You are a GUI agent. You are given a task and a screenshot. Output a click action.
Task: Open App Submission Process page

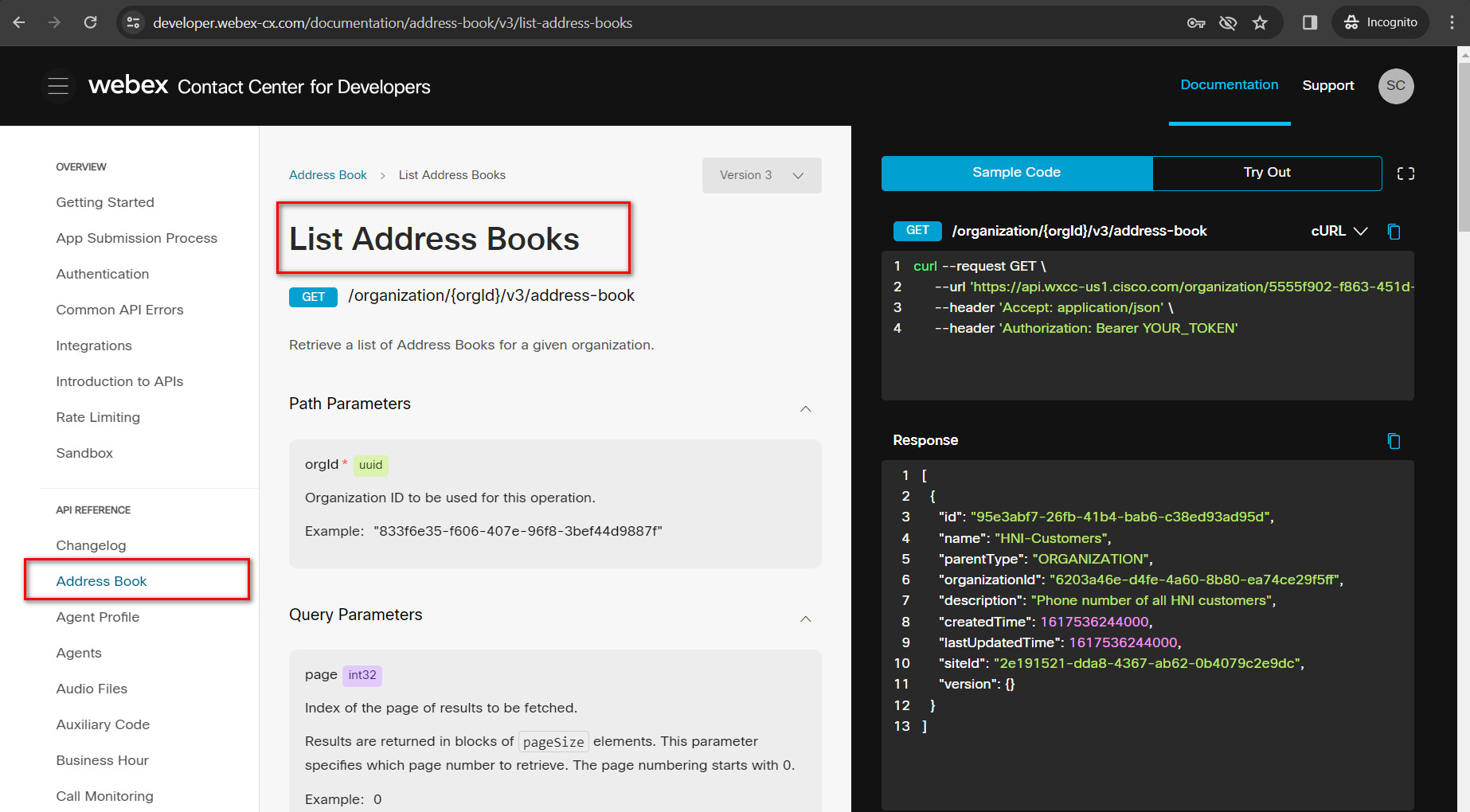click(x=136, y=238)
